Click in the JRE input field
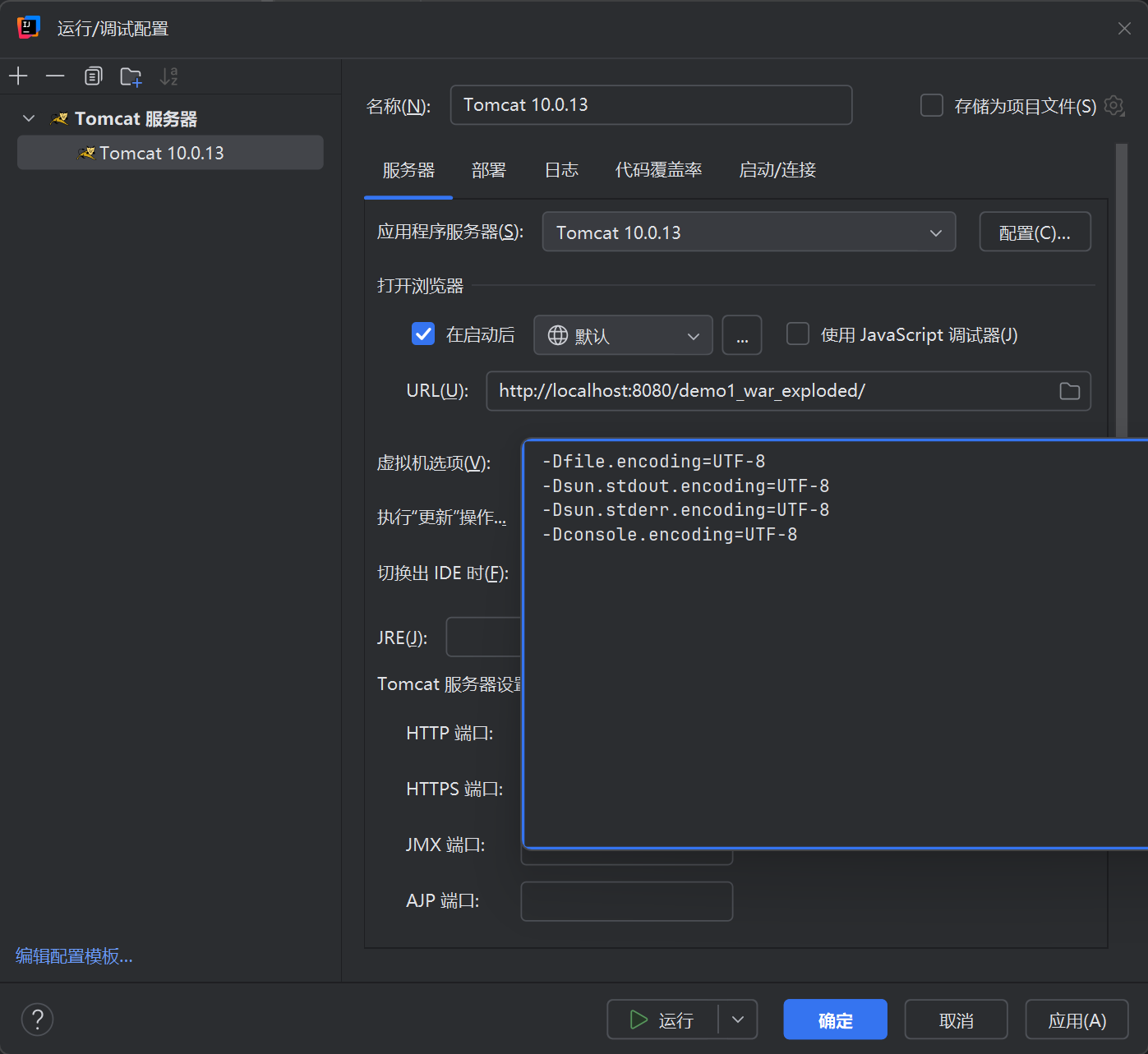 point(484,637)
